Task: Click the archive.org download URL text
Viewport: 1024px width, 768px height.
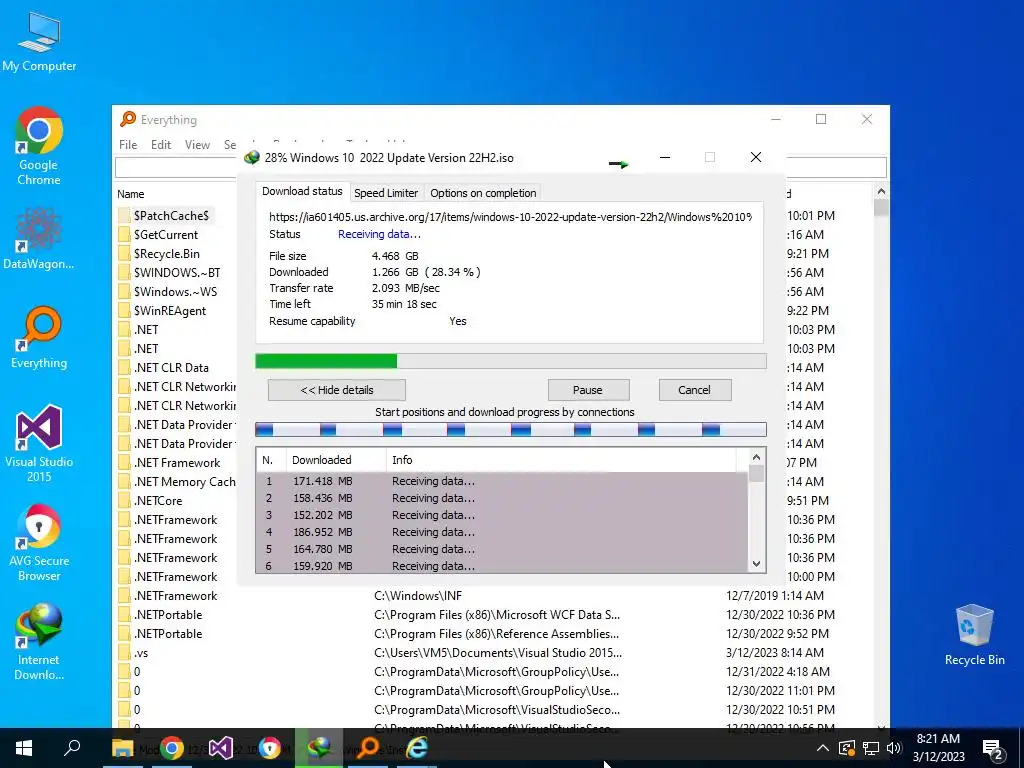Action: (x=510, y=217)
